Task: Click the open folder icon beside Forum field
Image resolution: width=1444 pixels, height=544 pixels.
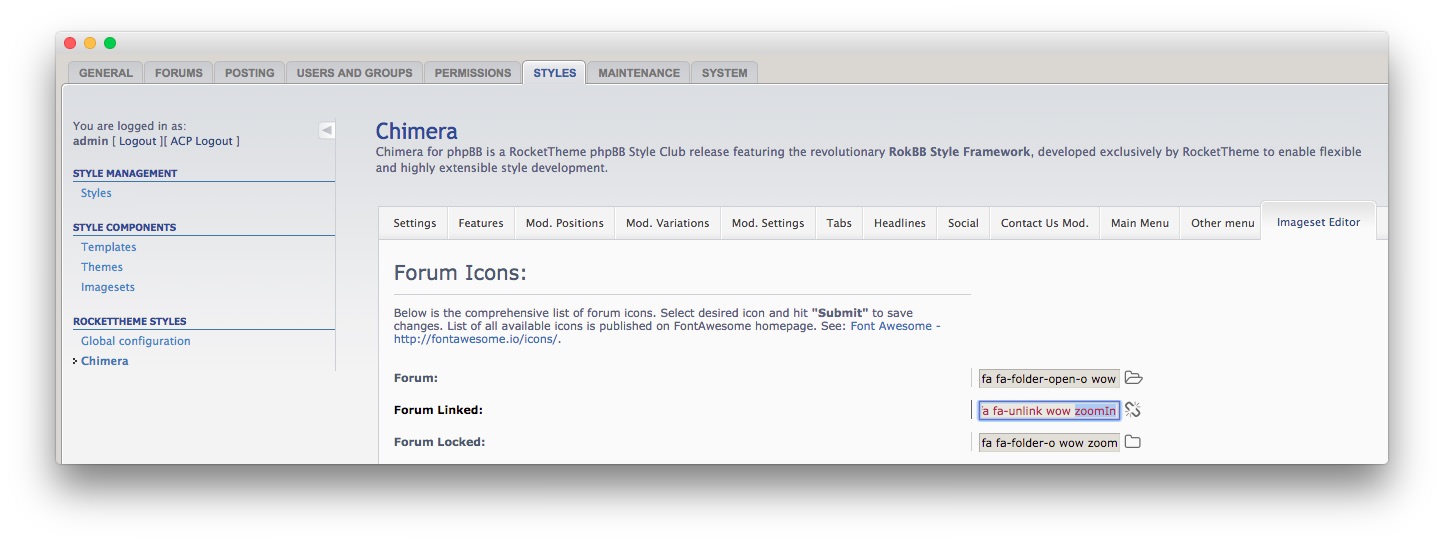Action: click(1133, 378)
